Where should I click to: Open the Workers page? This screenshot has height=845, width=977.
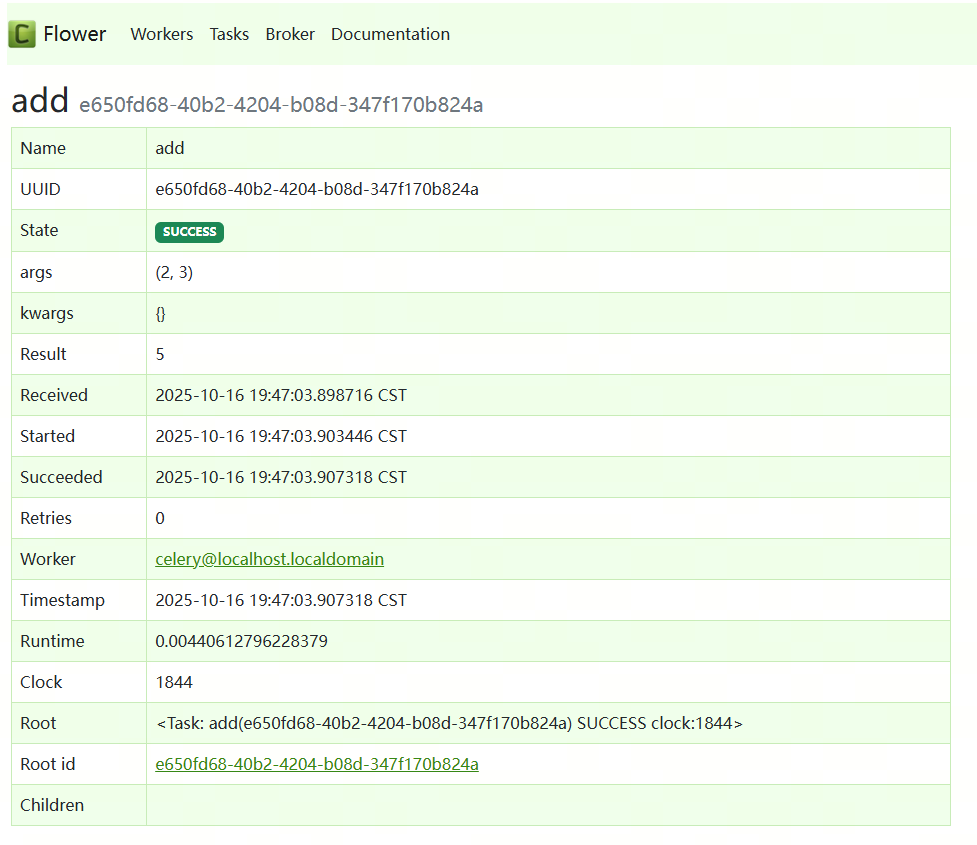(161, 34)
